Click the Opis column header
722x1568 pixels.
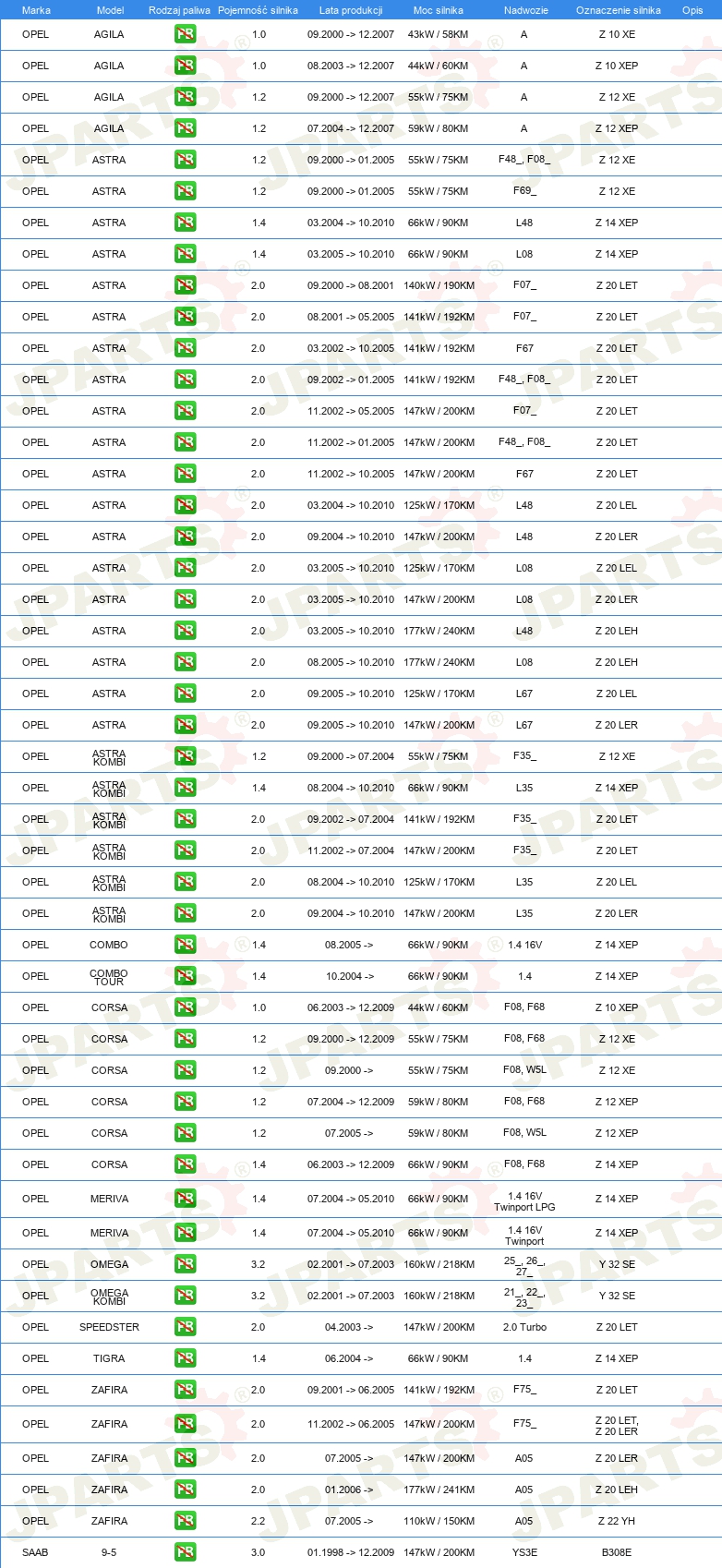pos(692,10)
